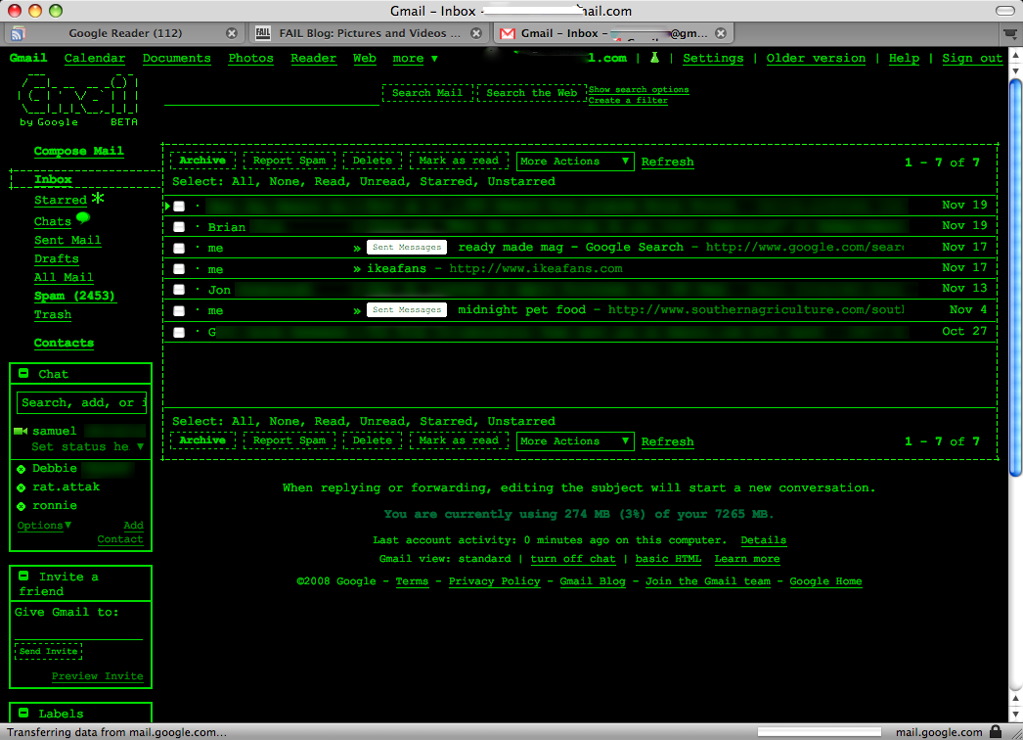The height and width of the screenshot is (740, 1023).
Task: Click the chat bubble icon beside Chats
Action: [x=83, y=218]
